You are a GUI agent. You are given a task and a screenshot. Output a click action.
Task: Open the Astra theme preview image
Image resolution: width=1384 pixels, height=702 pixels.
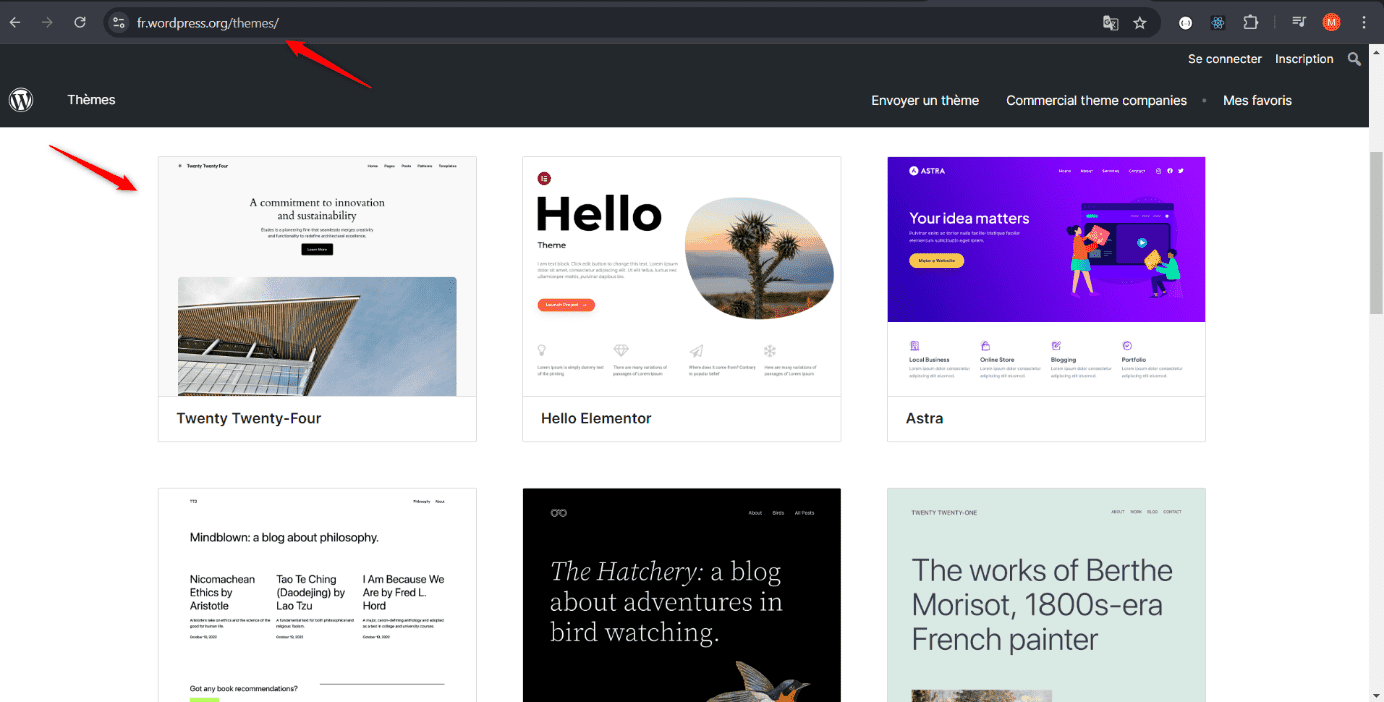coord(1046,276)
